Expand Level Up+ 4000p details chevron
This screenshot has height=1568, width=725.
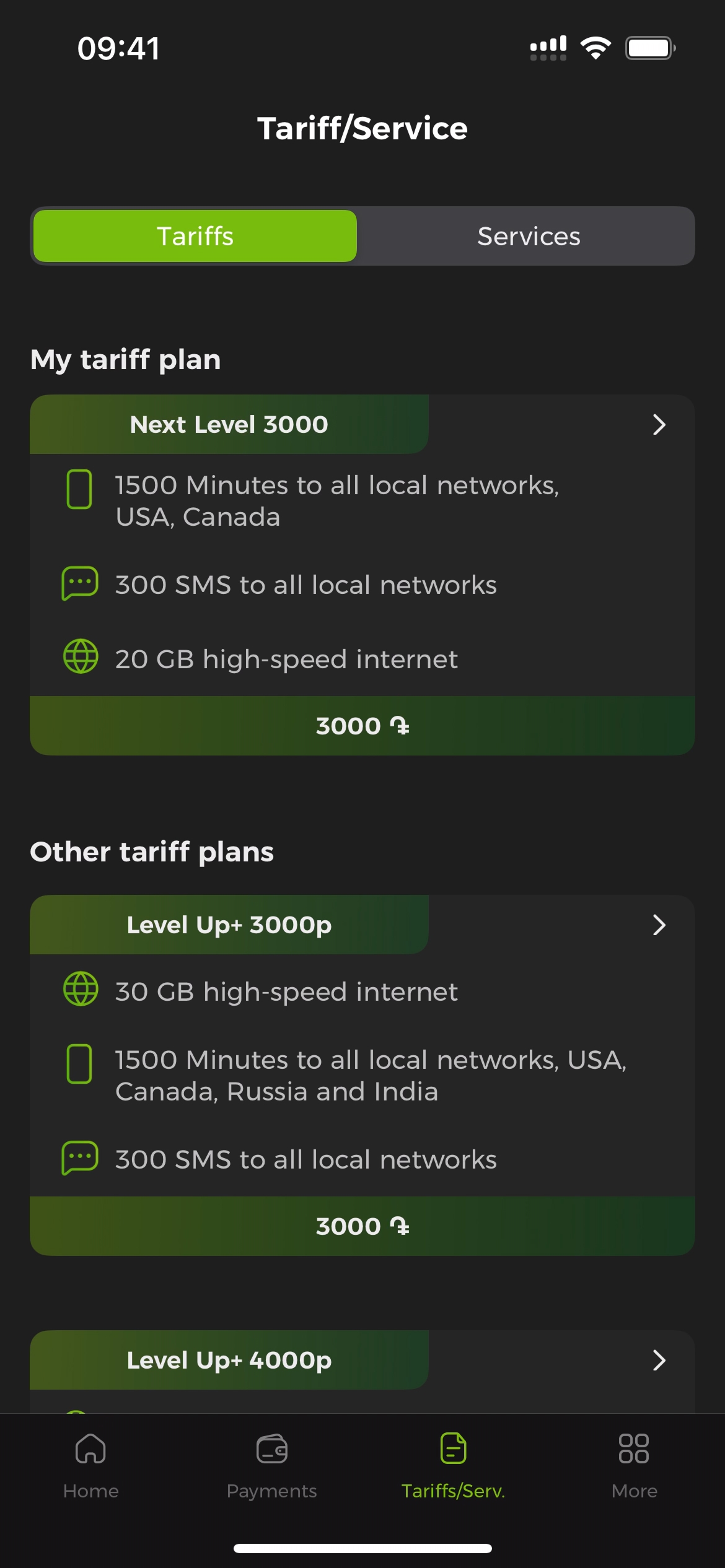659,1361
